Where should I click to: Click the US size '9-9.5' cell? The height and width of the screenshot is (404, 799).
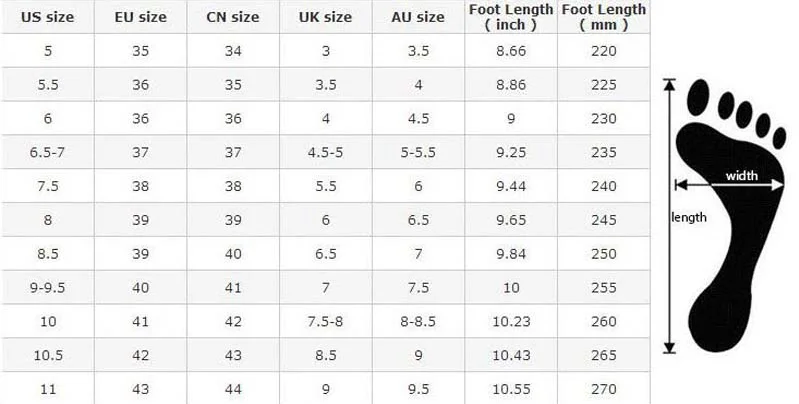pos(47,287)
